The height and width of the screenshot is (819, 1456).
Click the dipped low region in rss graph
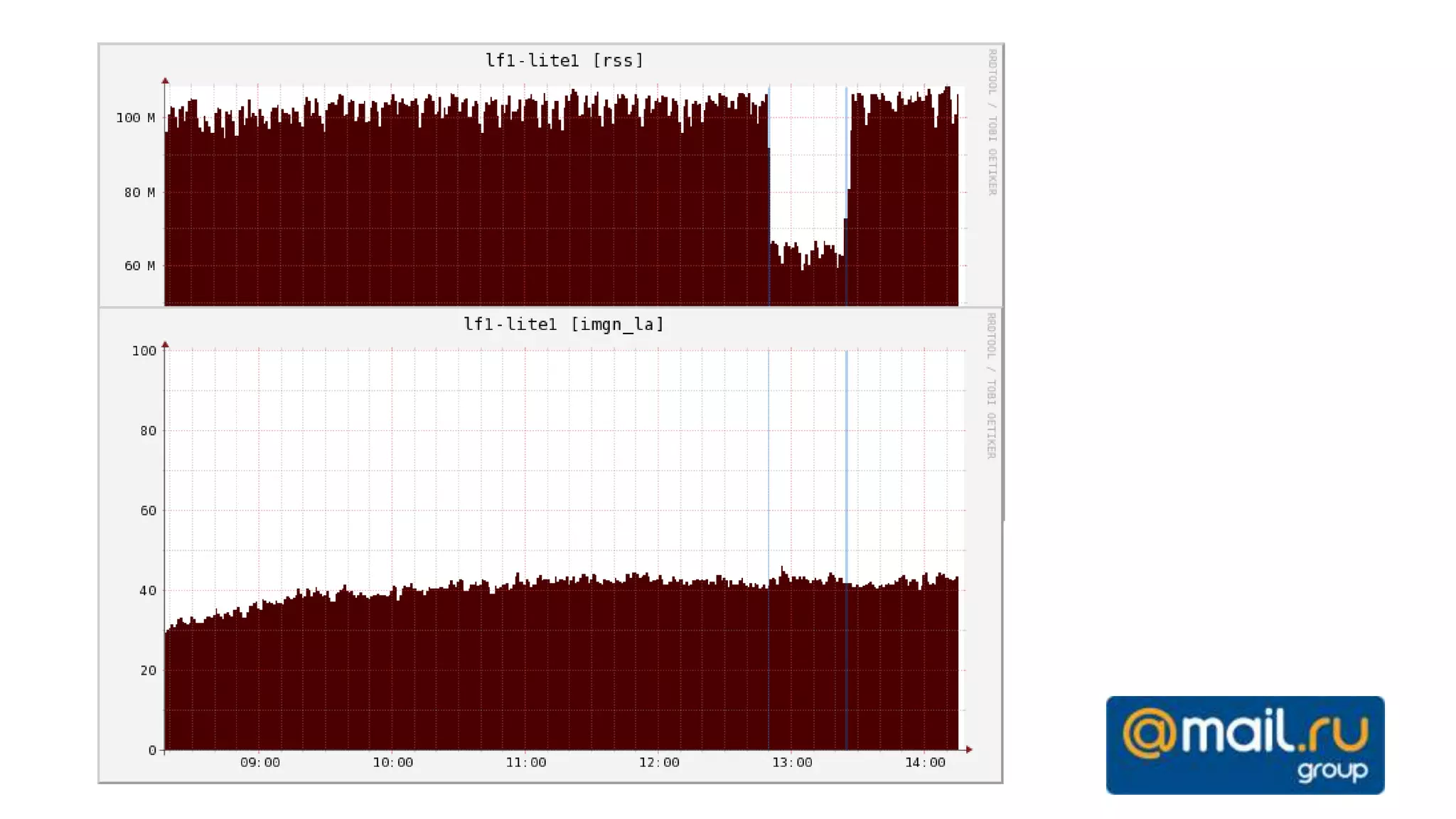[807, 277]
